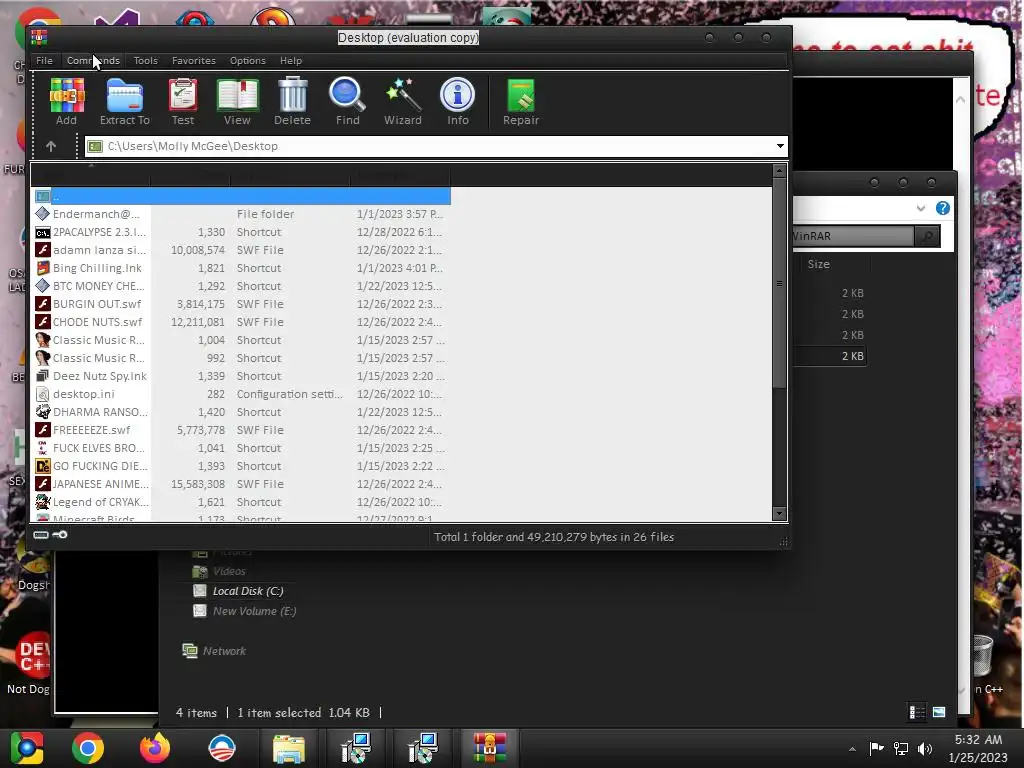Click the Repair toolbar icon
This screenshot has height=768, width=1024.
[x=521, y=101]
